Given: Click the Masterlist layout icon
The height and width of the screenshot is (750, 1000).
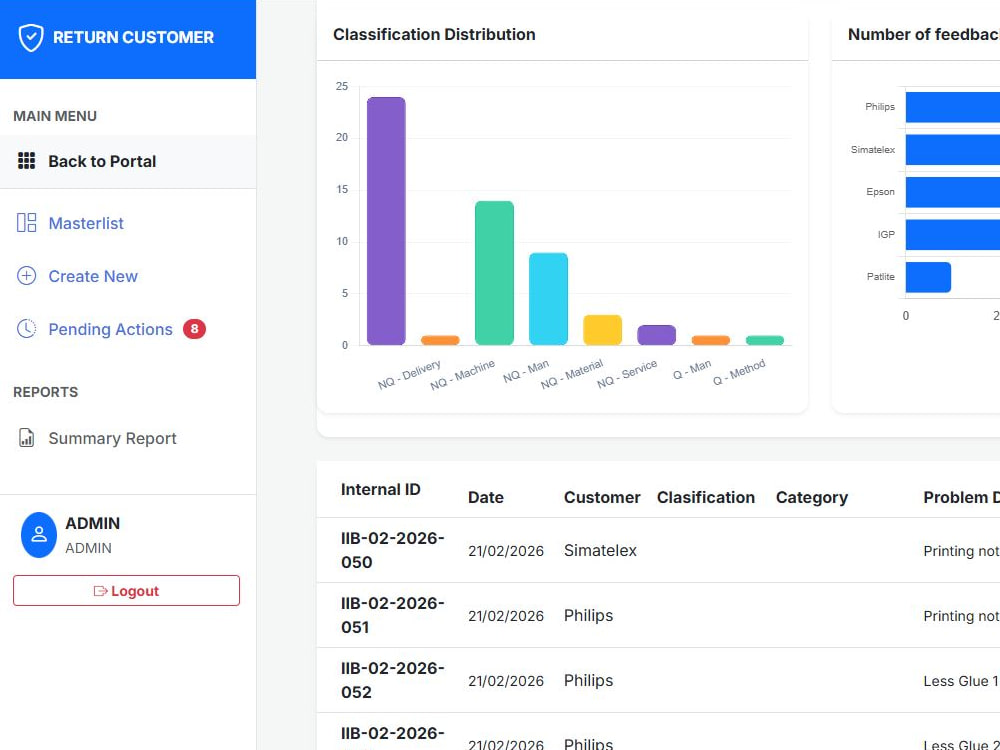Looking at the screenshot, I should pyautogui.click(x=26, y=223).
